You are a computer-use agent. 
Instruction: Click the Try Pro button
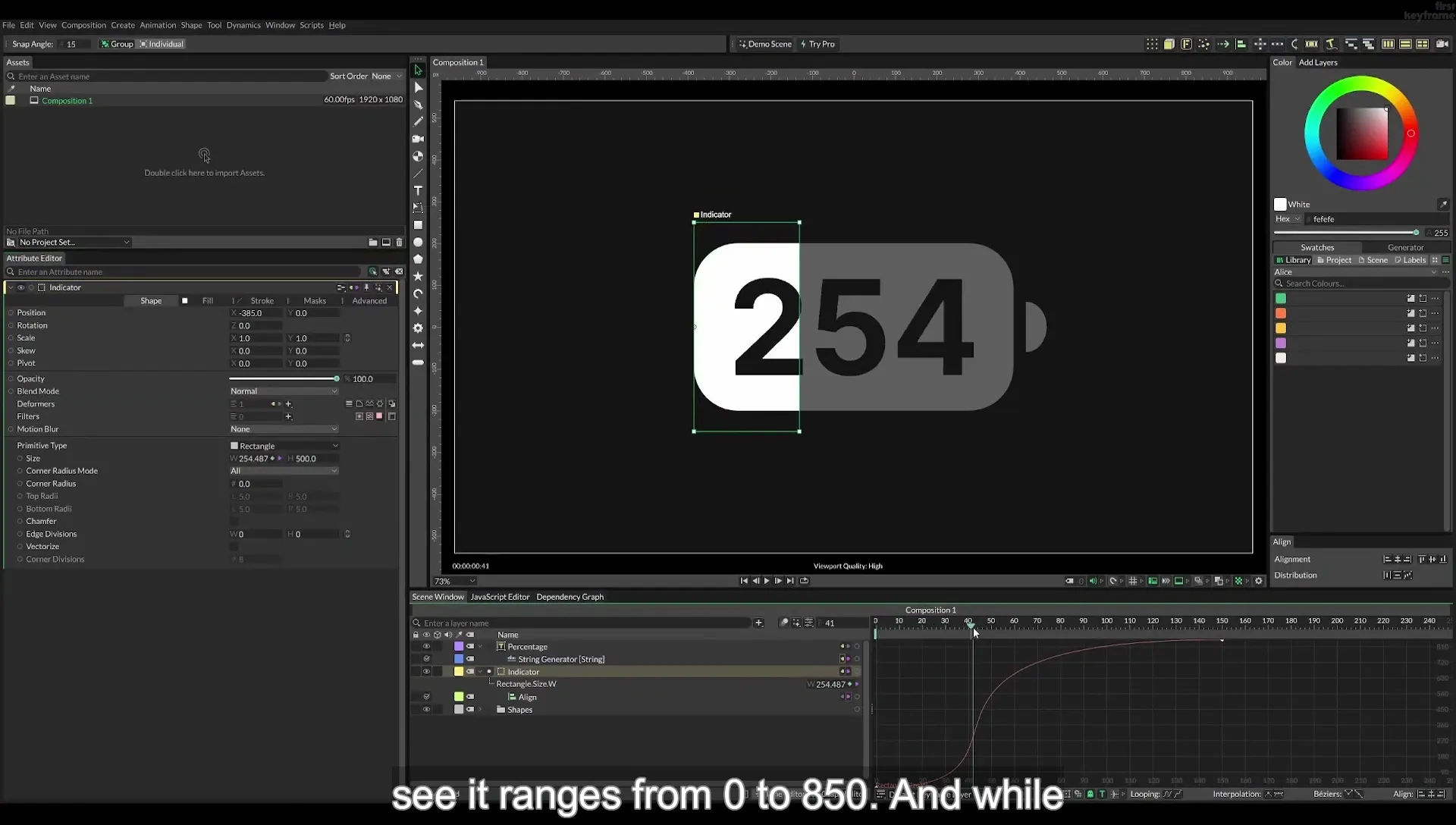pyautogui.click(x=817, y=44)
